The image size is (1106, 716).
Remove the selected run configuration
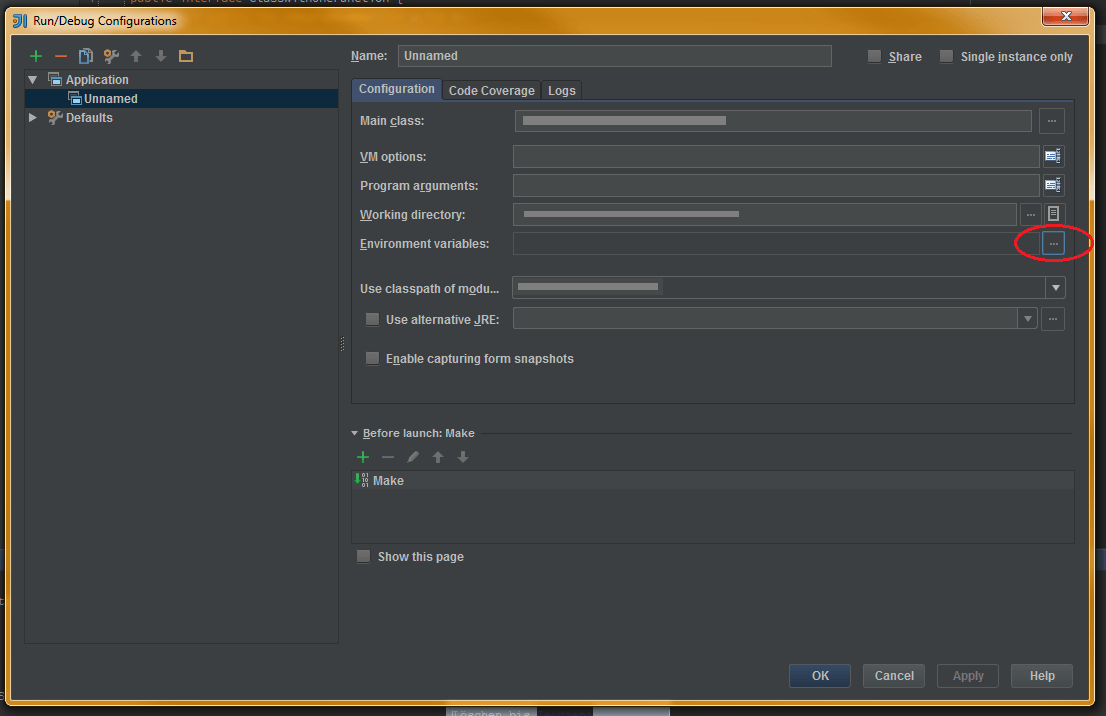pos(61,56)
